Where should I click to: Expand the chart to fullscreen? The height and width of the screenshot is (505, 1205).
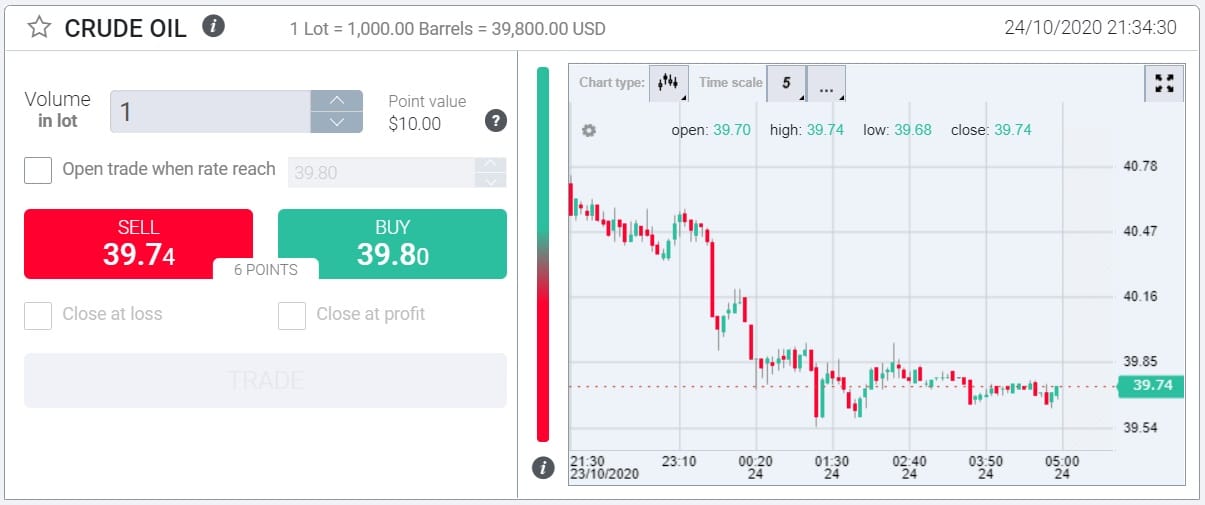1163,83
